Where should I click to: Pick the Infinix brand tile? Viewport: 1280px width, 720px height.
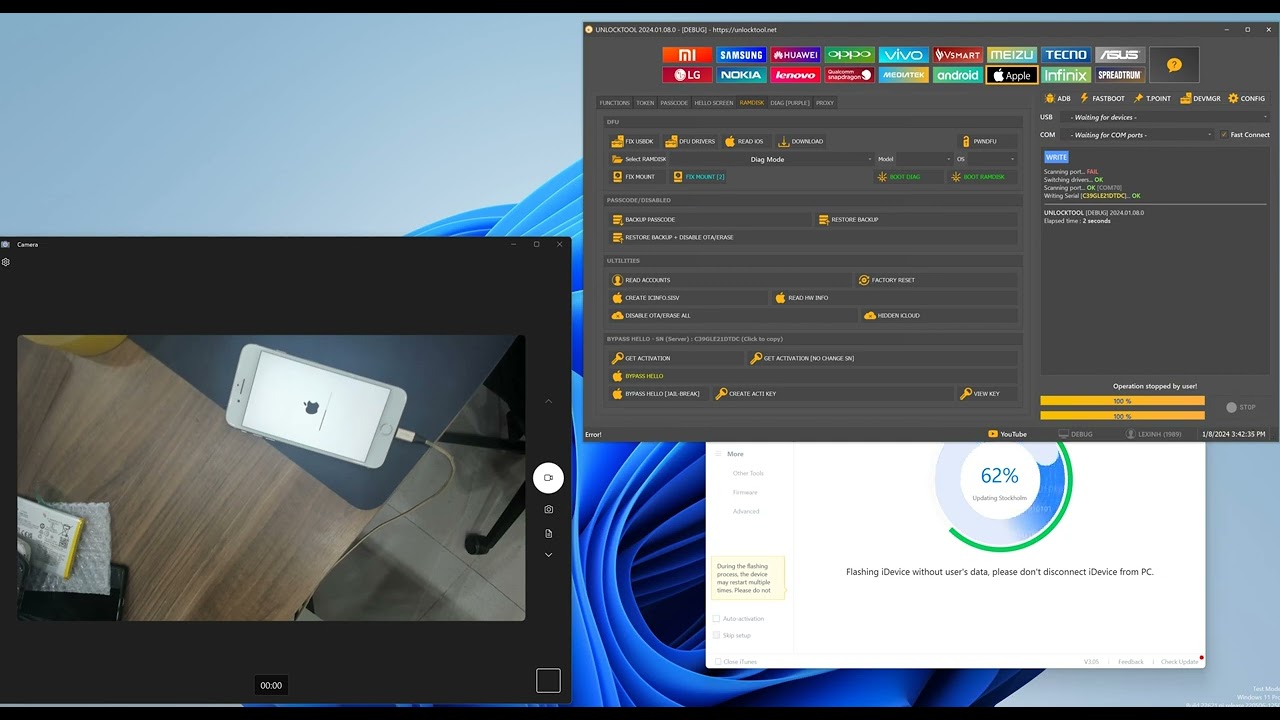pyautogui.click(x=1065, y=75)
